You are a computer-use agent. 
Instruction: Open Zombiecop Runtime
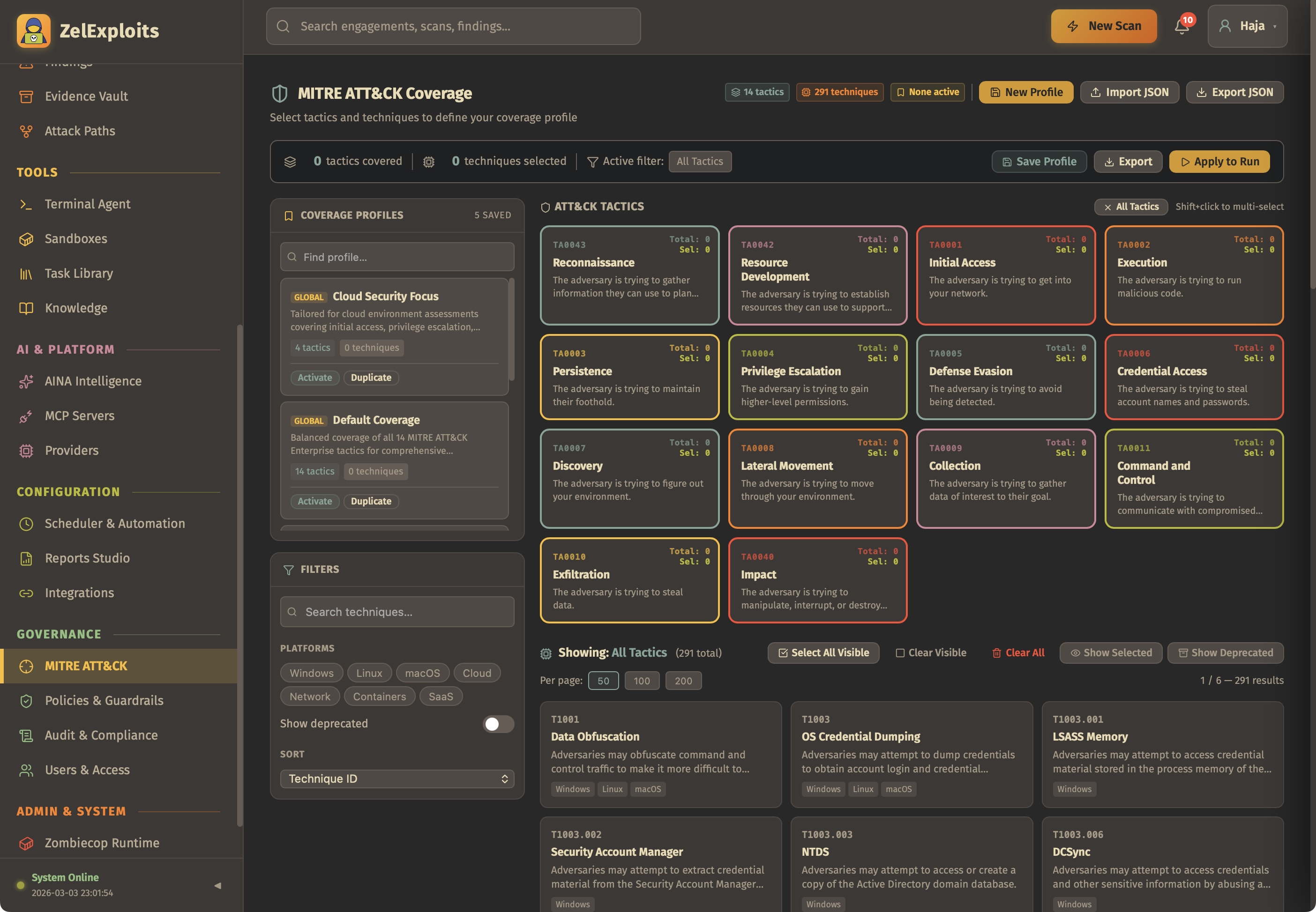102,842
